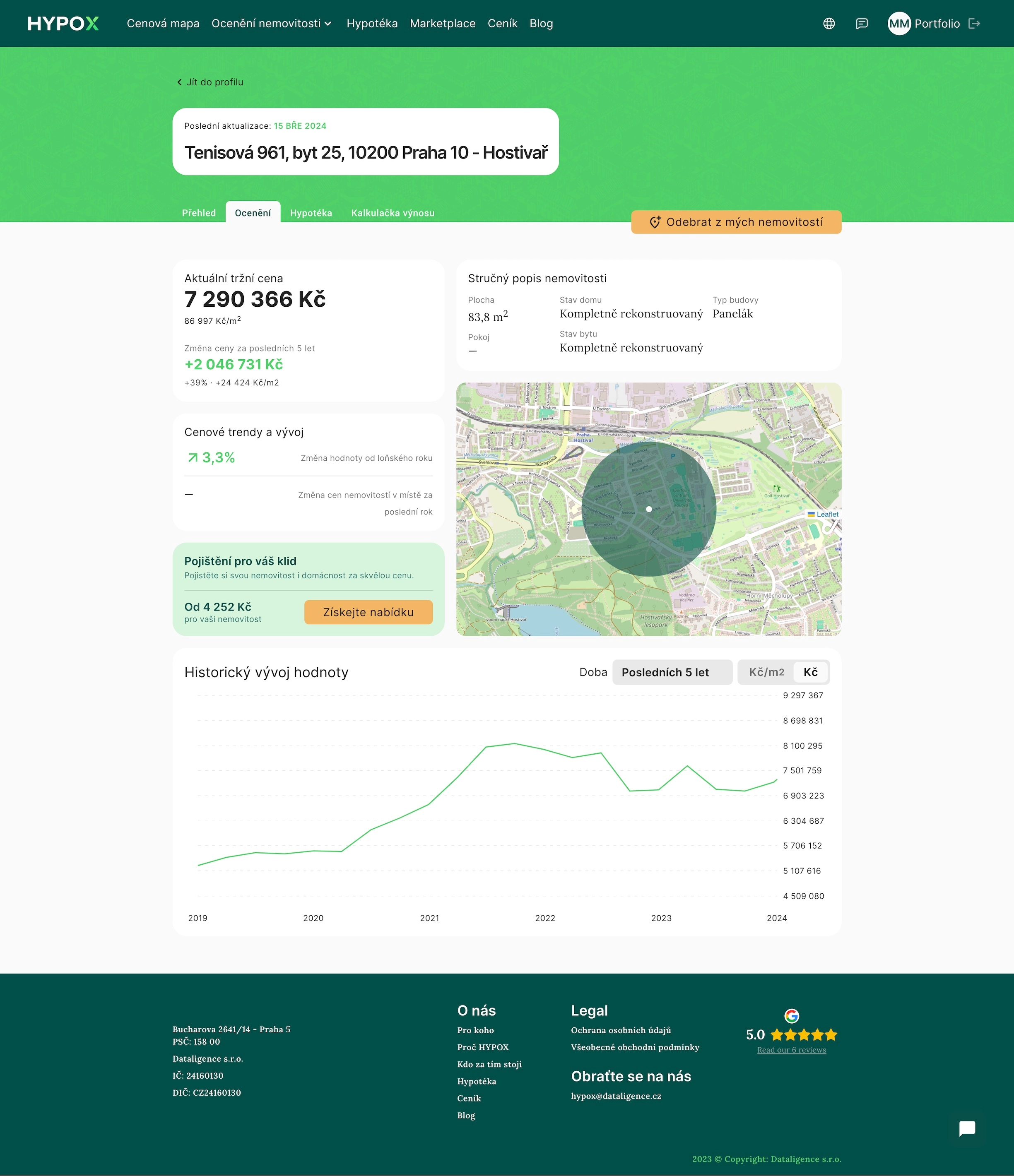Click the Google reviews logo
The height and width of the screenshot is (1176, 1014).
click(x=791, y=1015)
